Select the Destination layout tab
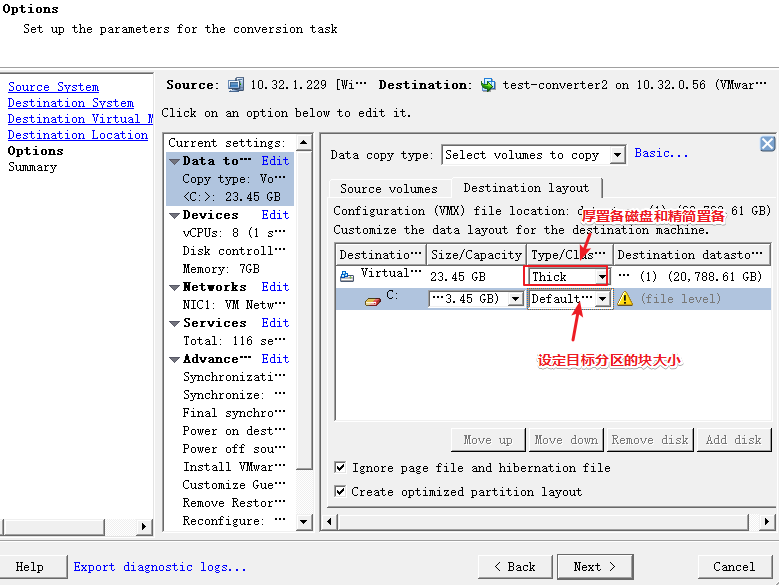Screen dimensions: 780x586 click(x=526, y=188)
